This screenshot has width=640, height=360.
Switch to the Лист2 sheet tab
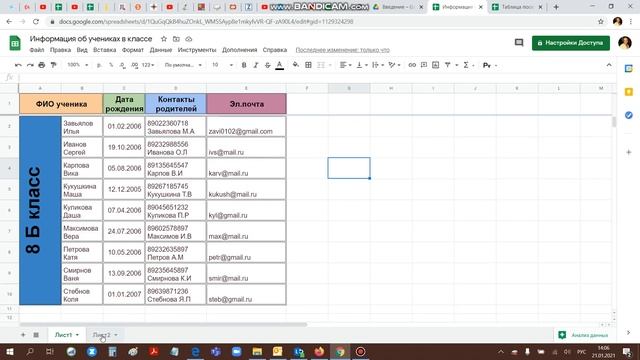click(102, 335)
